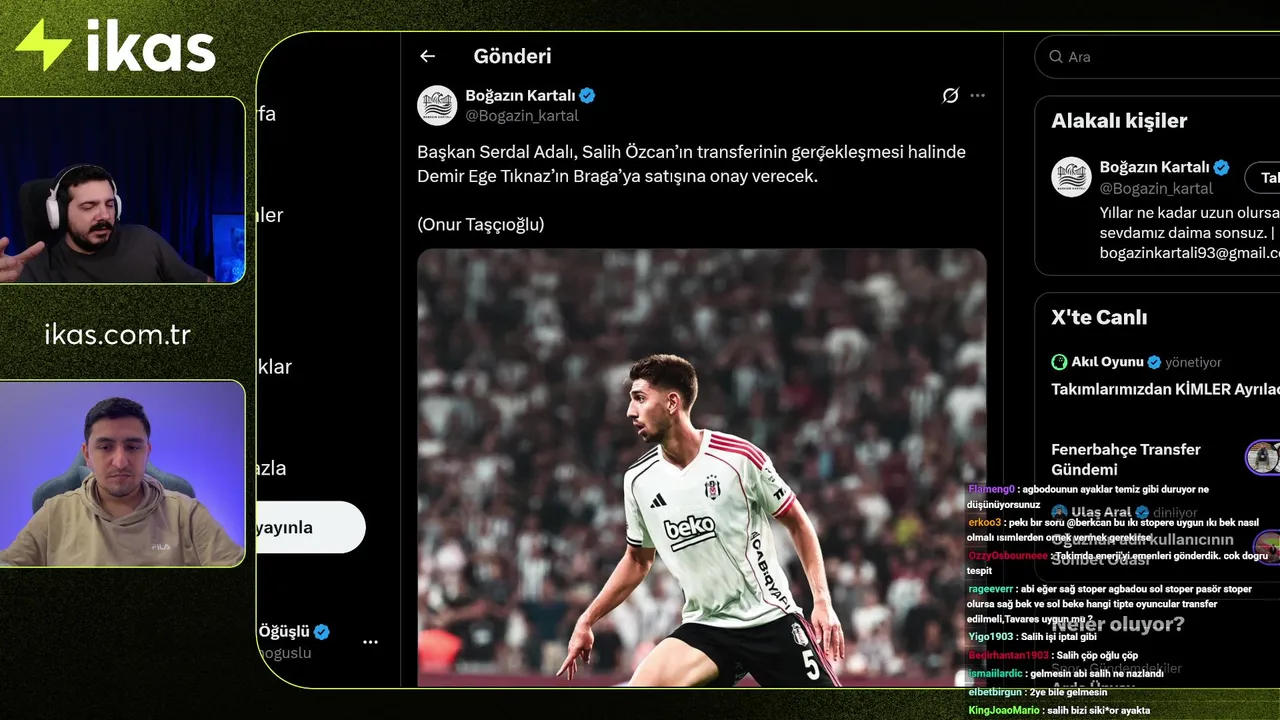Screen dimensions: 1280x720
Task: Open the player photo in the post
Action: (702, 467)
